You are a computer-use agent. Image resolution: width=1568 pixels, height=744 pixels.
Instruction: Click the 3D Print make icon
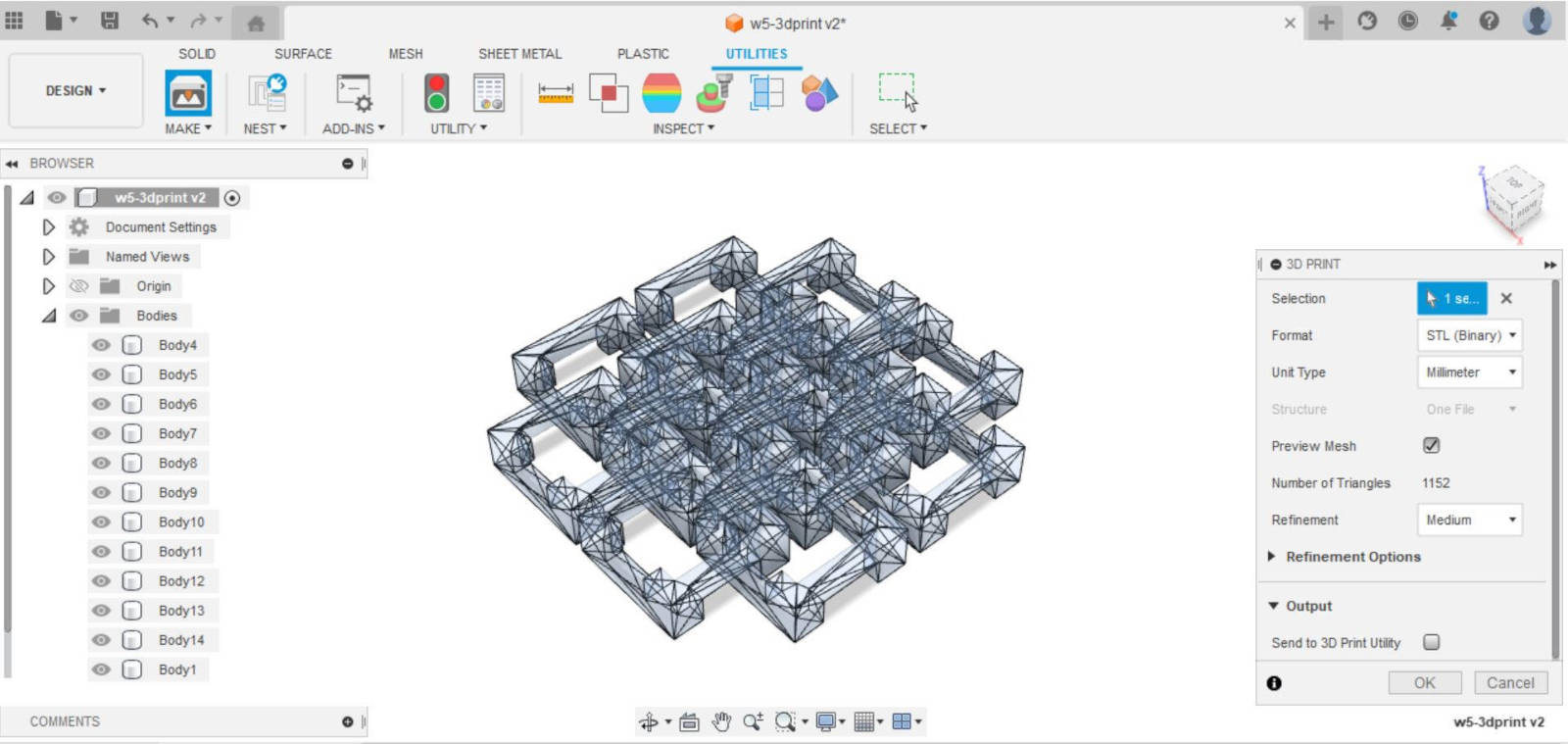(x=188, y=94)
